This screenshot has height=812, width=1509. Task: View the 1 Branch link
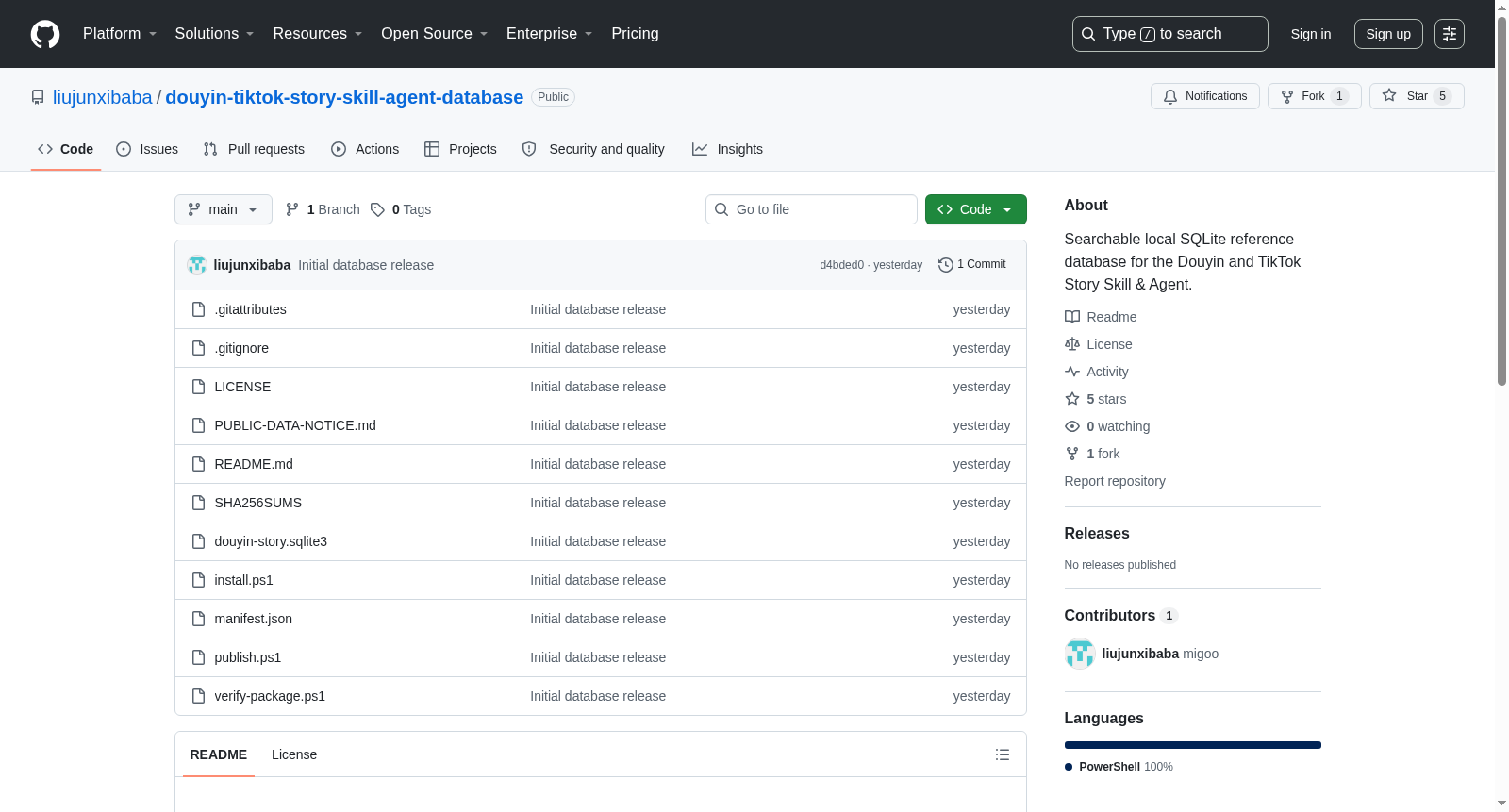pyautogui.click(x=323, y=209)
